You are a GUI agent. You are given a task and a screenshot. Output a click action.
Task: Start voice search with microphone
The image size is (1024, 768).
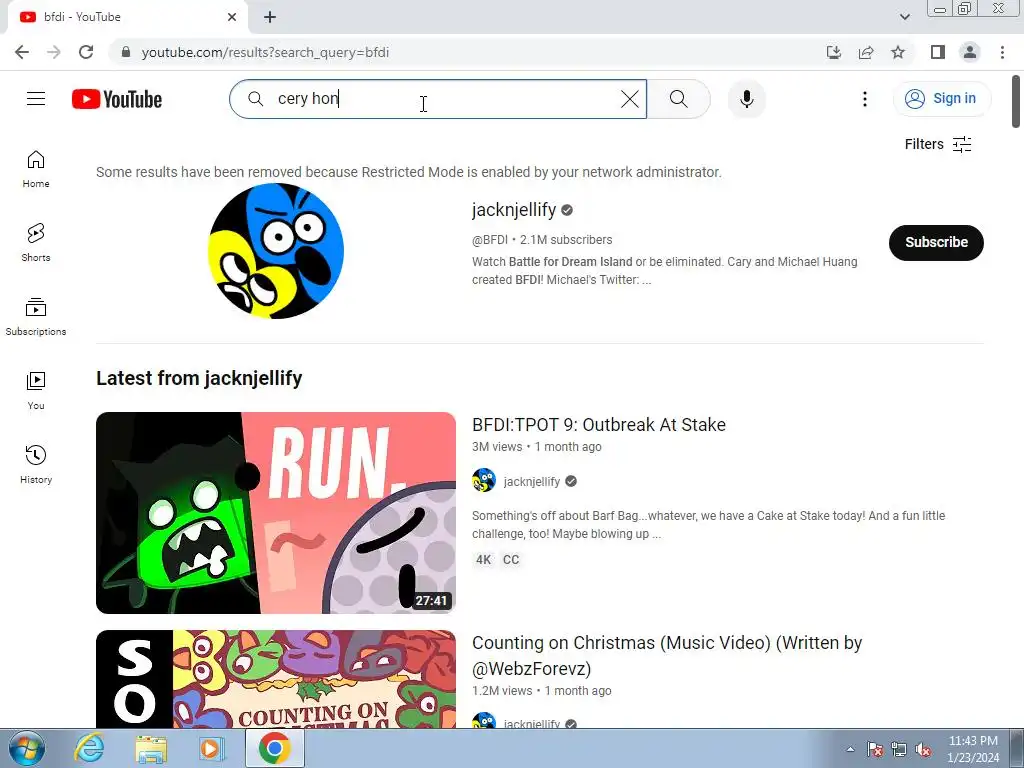(746, 99)
